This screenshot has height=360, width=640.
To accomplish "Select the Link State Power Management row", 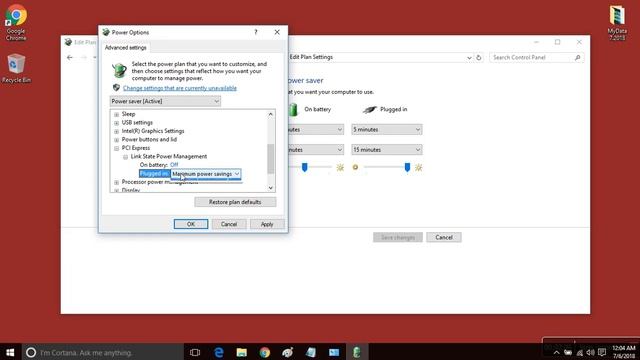I will (x=169, y=157).
